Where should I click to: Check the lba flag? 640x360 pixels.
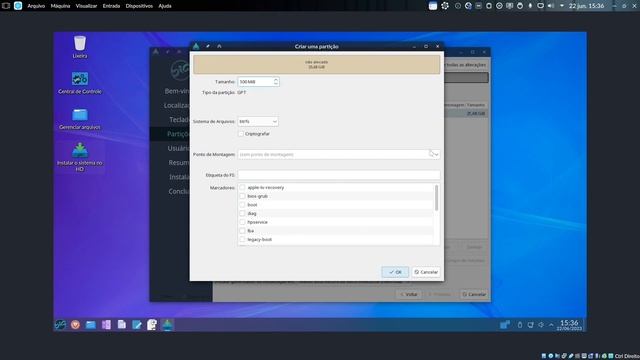(242, 231)
